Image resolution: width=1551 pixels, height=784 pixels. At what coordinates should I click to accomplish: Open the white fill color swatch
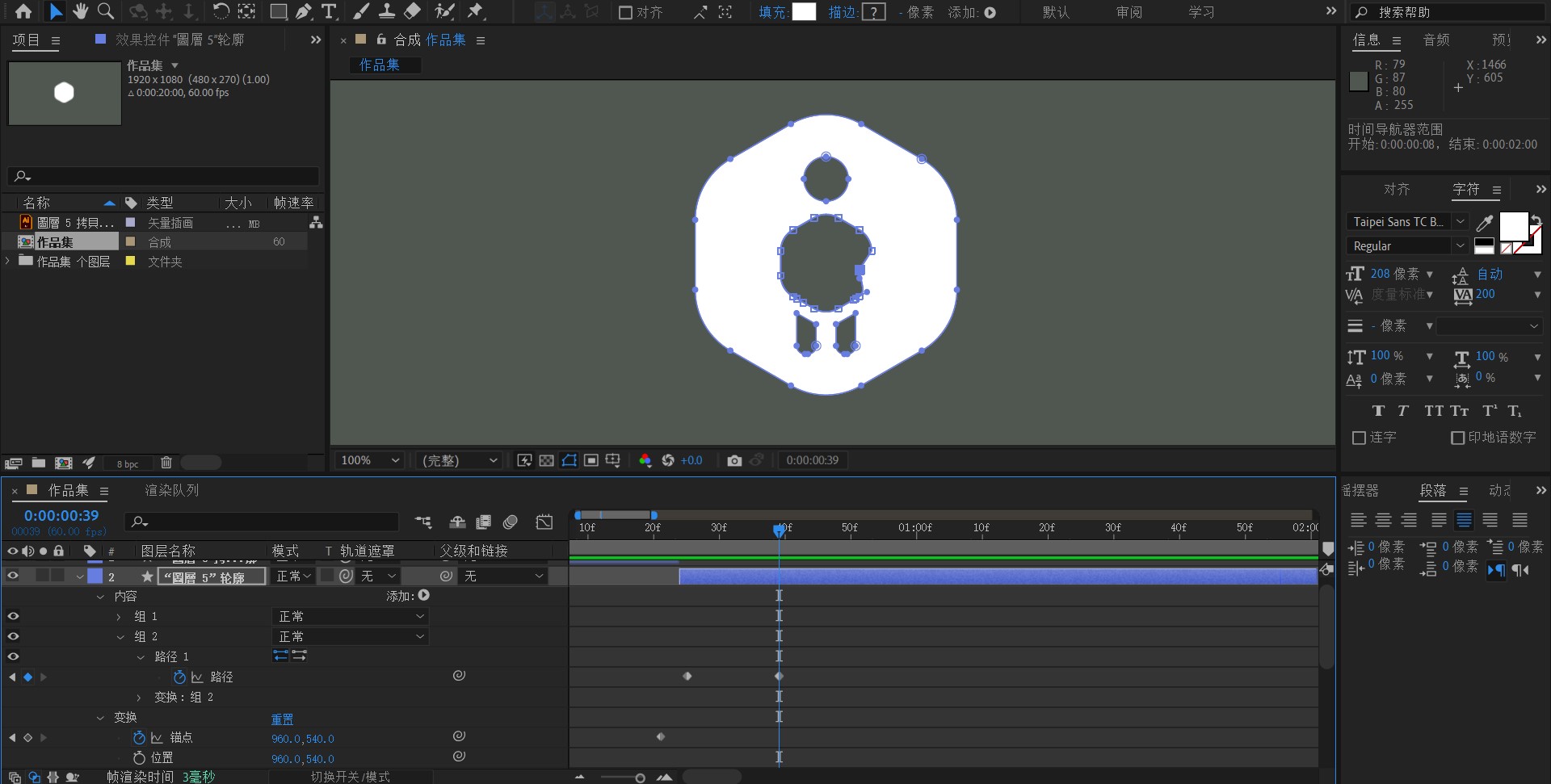[804, 12]
